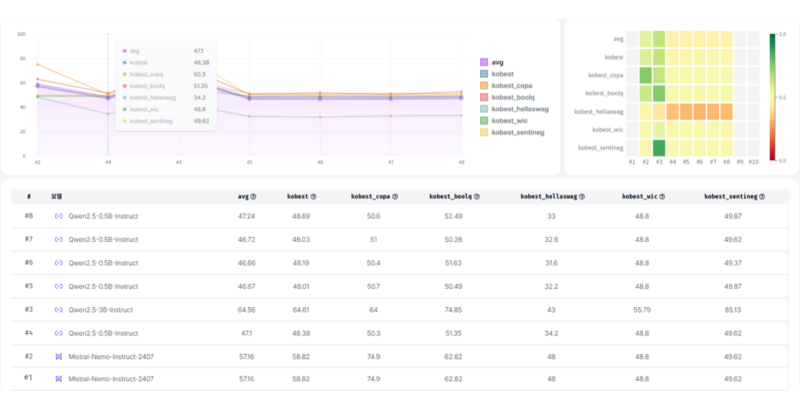
Task: Open the Qwen2.5-3B-Instruct model link
Action: [106, 310]
